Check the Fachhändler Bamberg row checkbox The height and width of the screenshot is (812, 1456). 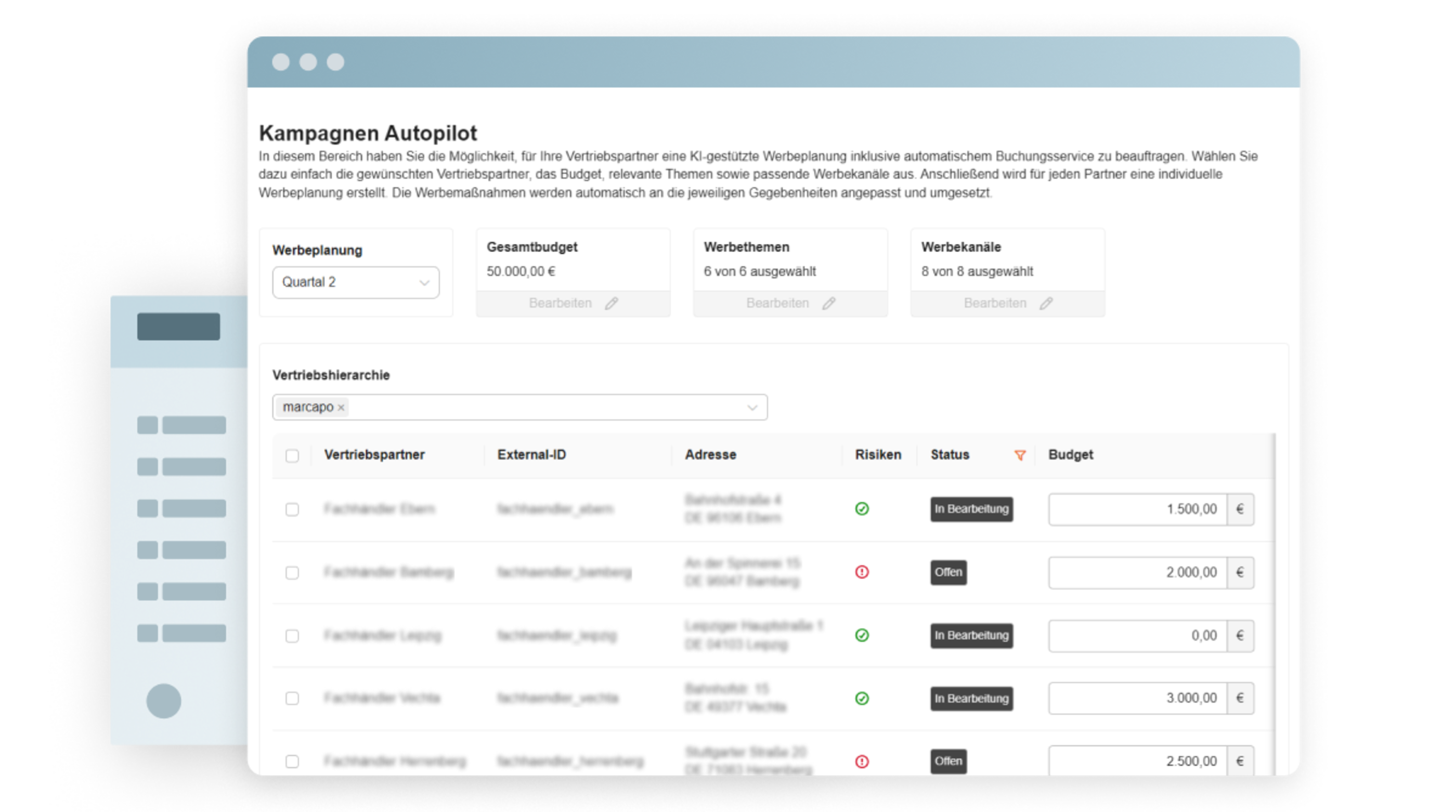pos(292,572)
